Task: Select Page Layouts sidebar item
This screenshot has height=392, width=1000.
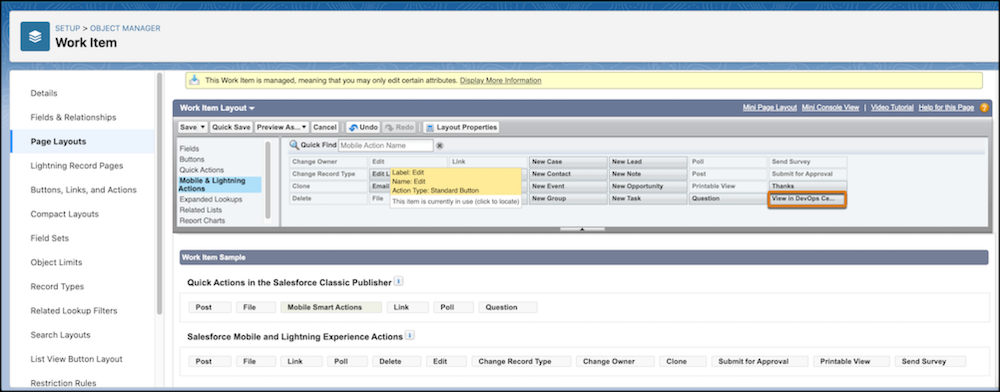Action: click(x=82, y=142)
